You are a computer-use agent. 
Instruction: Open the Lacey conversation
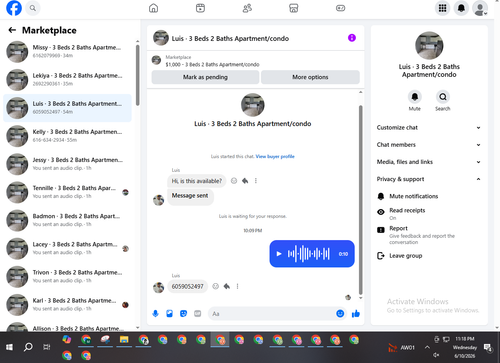click(x=68, y=249)
